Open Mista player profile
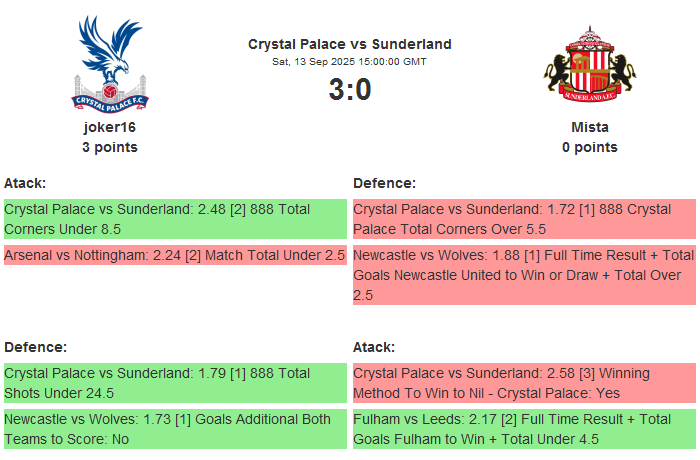Screen dimensions: 700x460 pyautogui.click(x=590, y=127)
